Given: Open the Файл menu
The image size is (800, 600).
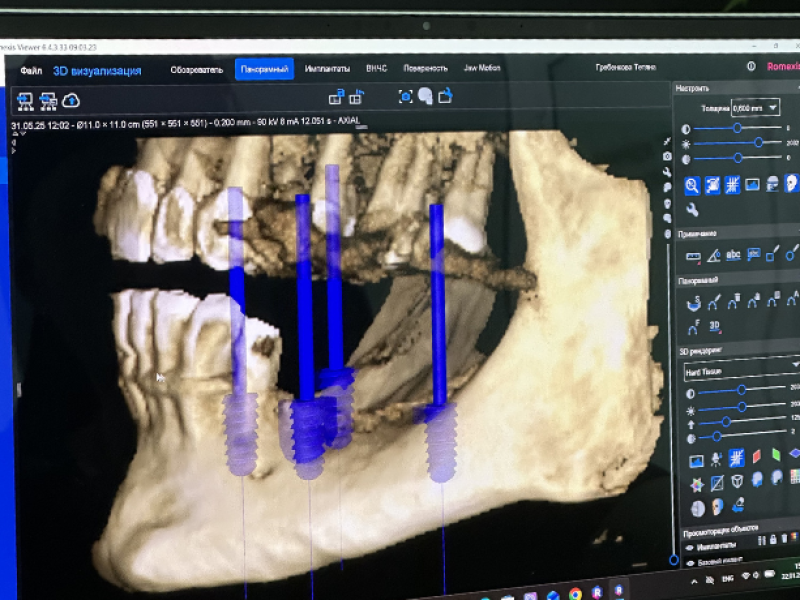Looking at the screenshot, I should (31, 70).
